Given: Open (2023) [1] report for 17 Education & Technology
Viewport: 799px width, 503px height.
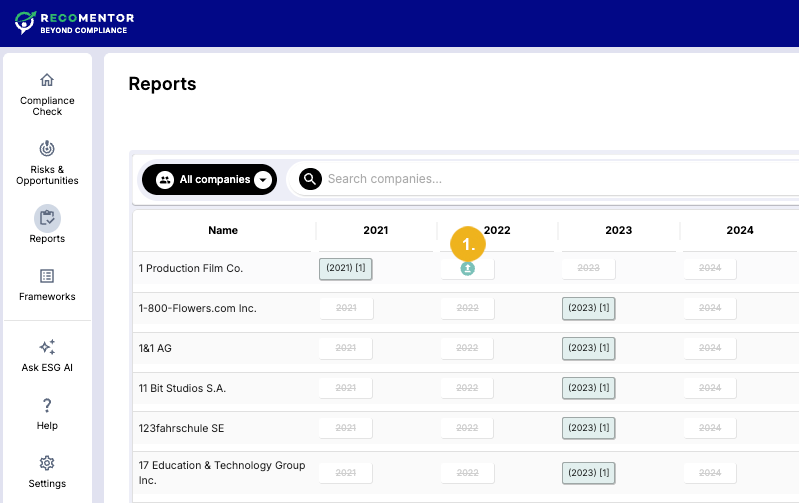Looking at the screenshot, I should tap(589, 473).
